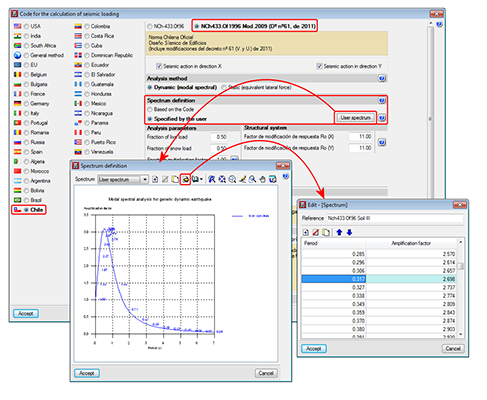Click Cancel in Edit Spectrum dialog
The image size is (487, 400).
click(453, 349)
